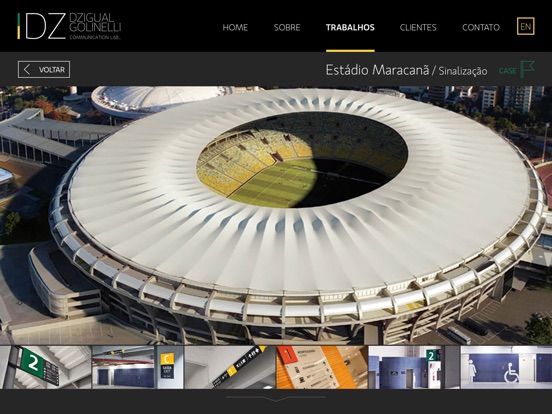
Task: Select the TRABALHOS nav item
Action: (x=350, y=27)
